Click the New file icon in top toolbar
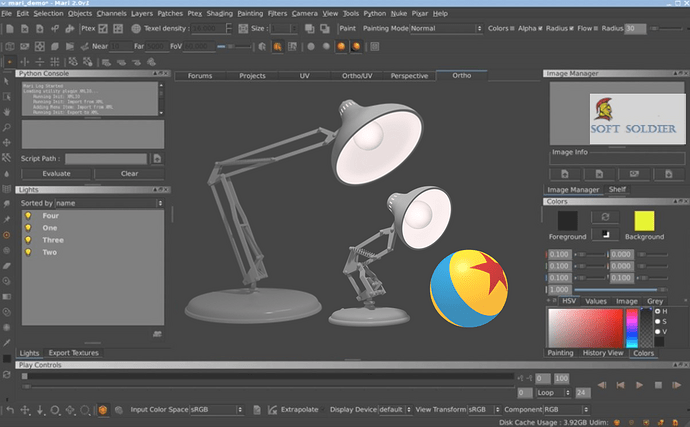690x427 pixels. coord(10,29)
